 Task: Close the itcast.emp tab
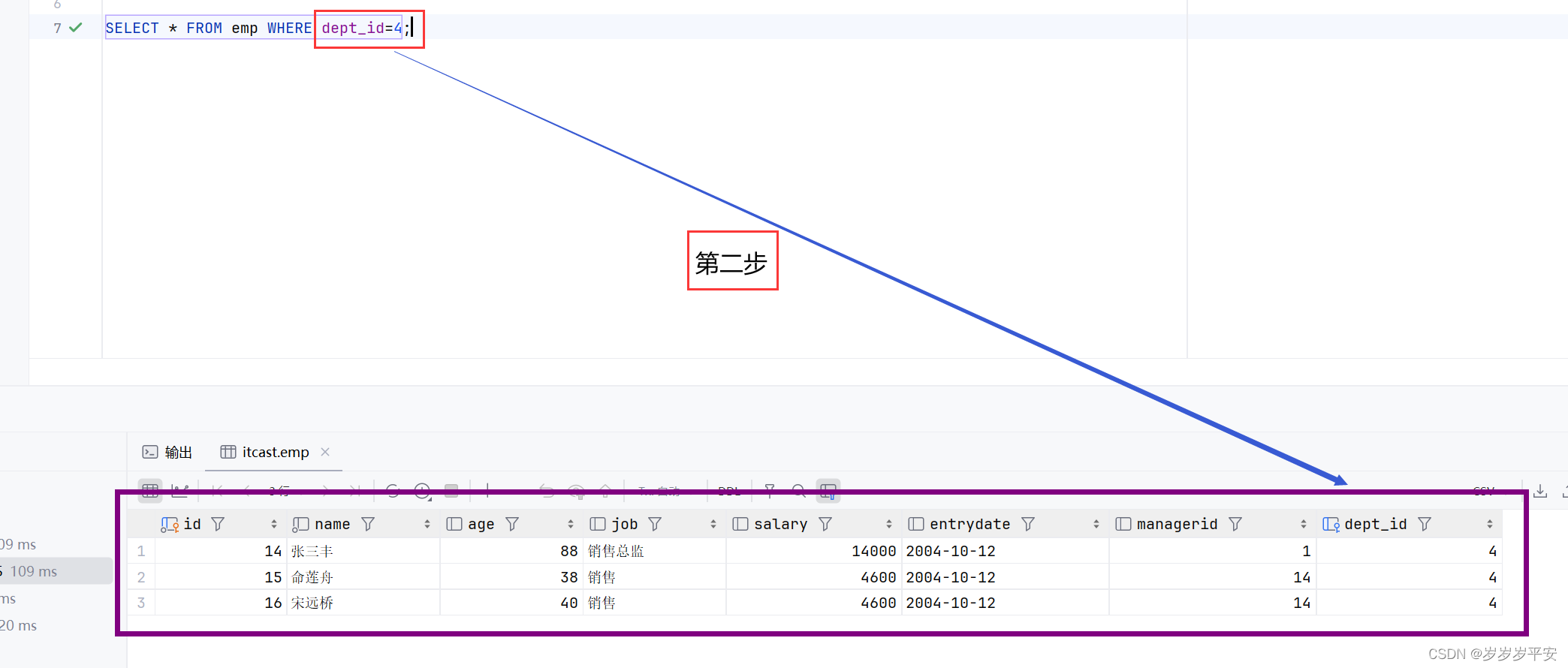pyautogui.click(x=325, y=452)
